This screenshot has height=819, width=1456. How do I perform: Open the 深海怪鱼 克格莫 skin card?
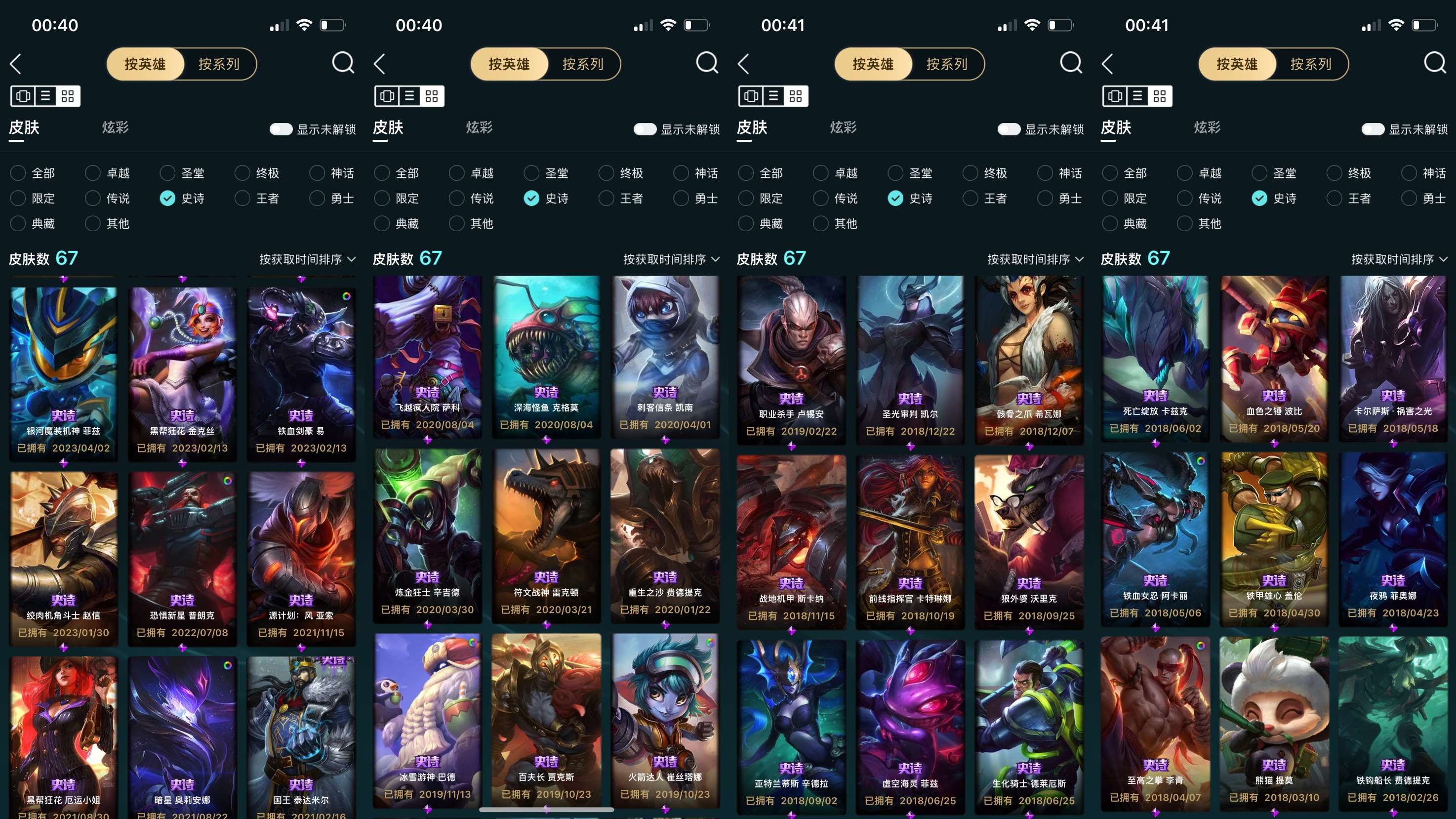(546, 357)
